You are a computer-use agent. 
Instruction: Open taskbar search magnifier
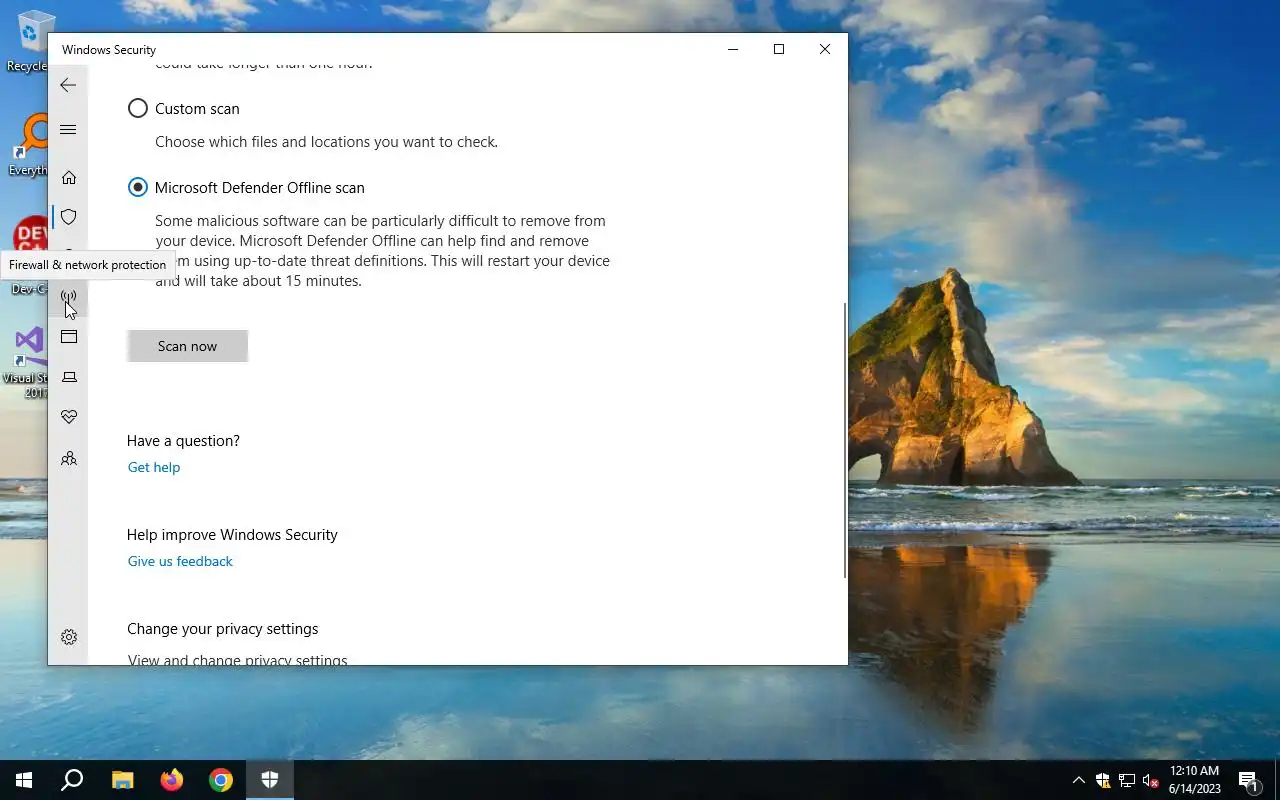72,780
